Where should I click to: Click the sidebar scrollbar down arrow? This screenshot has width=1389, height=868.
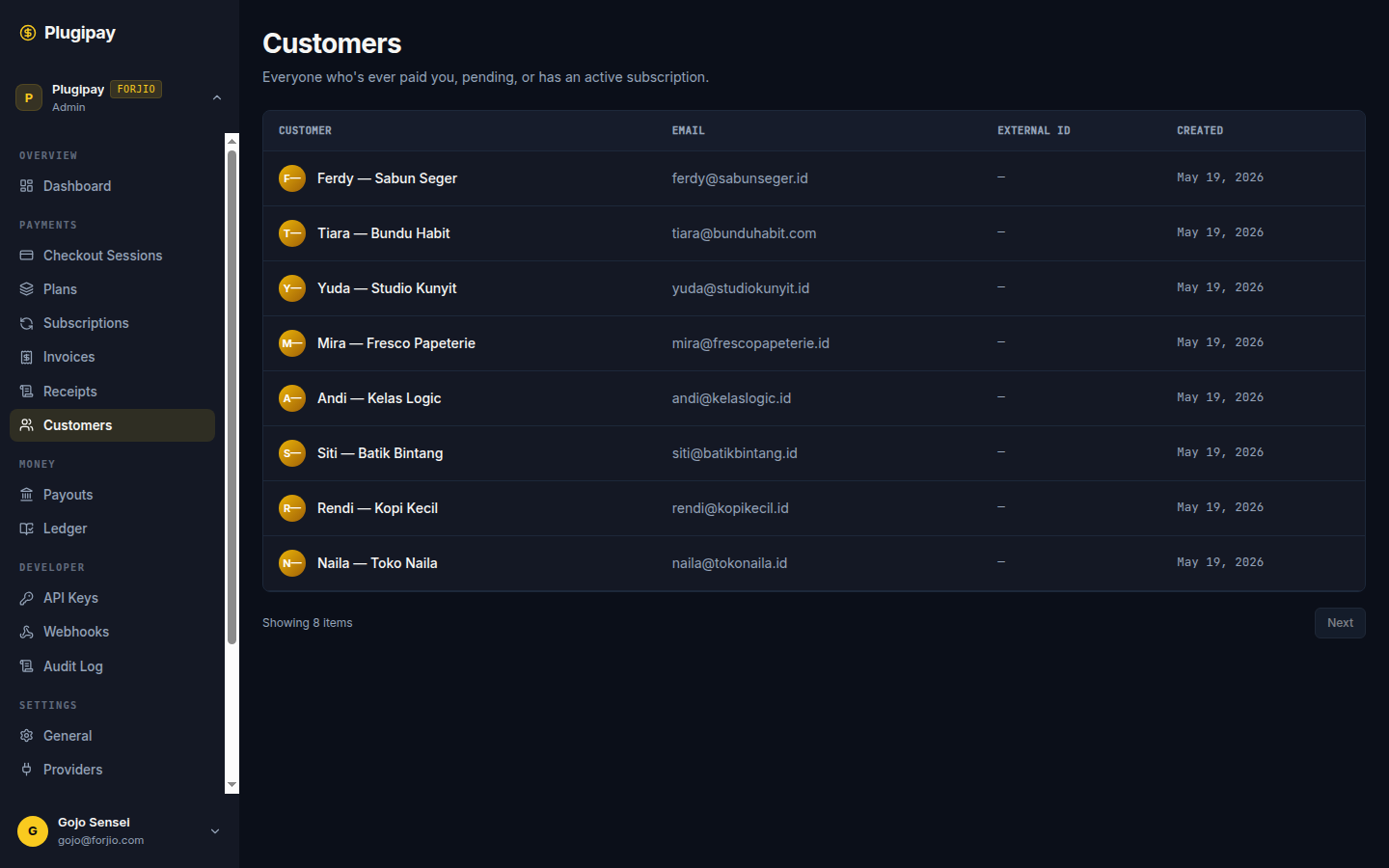click(231, 786)
